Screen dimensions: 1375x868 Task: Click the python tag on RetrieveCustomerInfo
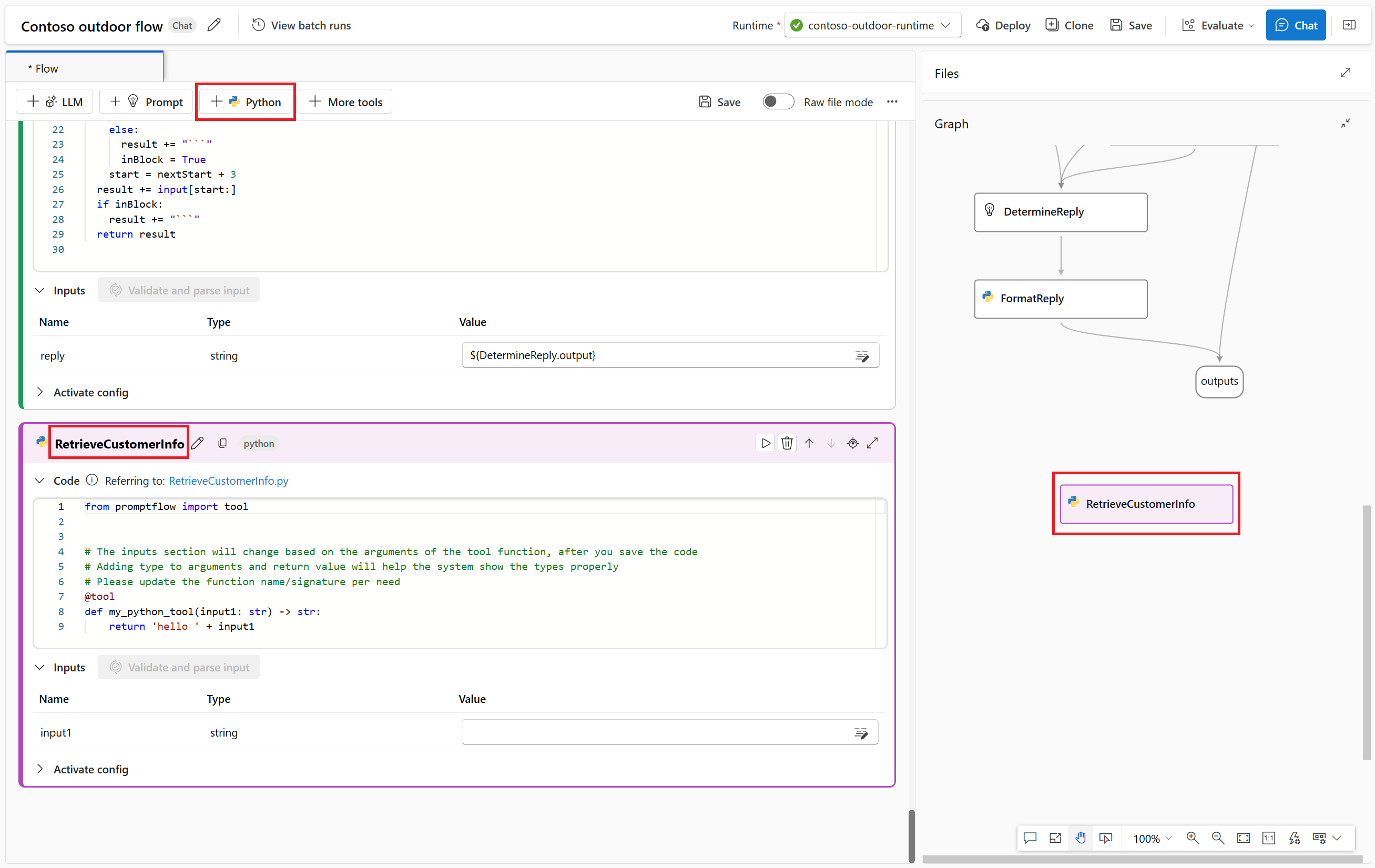pyautogui.click(x=259, y=443)
